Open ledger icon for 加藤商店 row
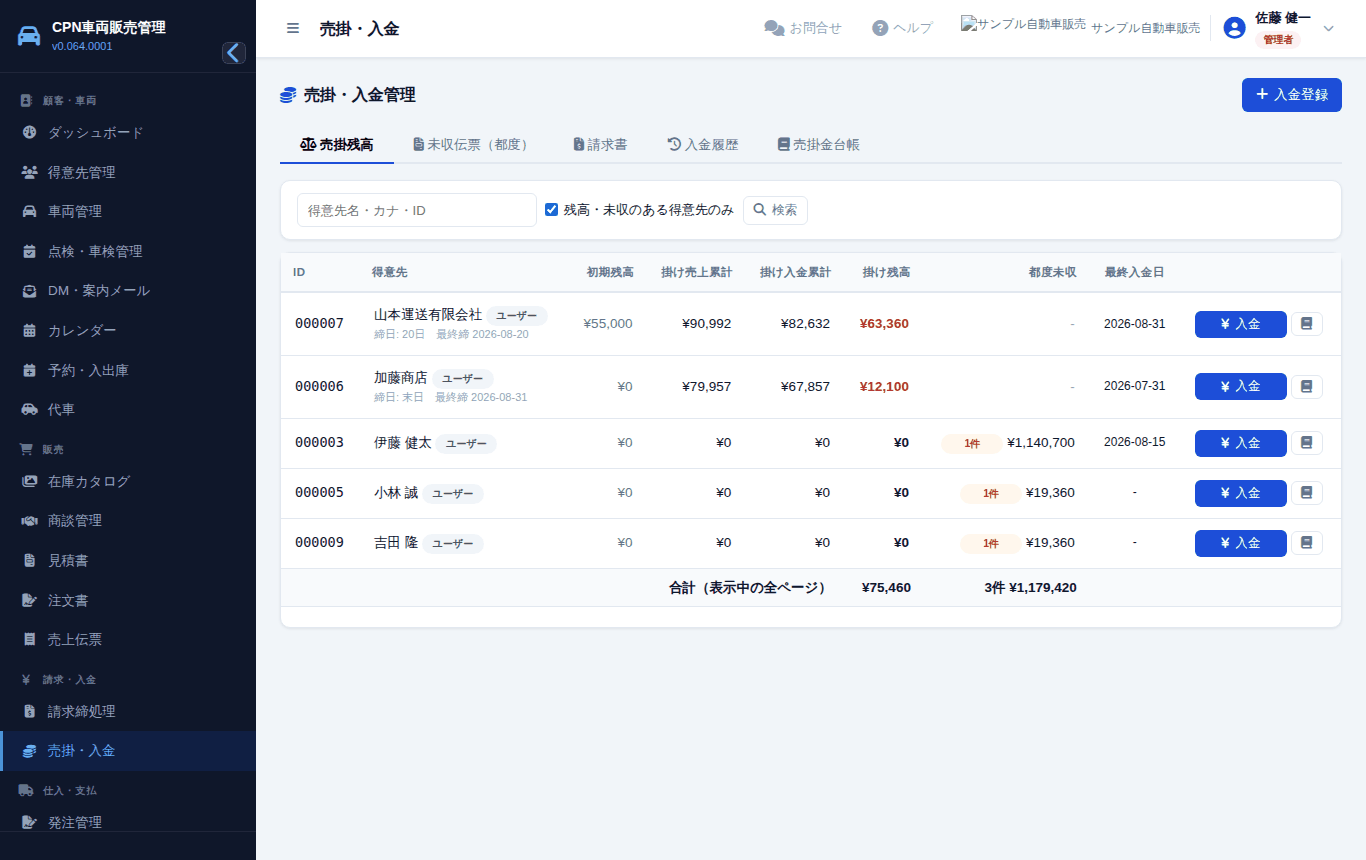The image size is (1366, 860). pos(1306,387)
